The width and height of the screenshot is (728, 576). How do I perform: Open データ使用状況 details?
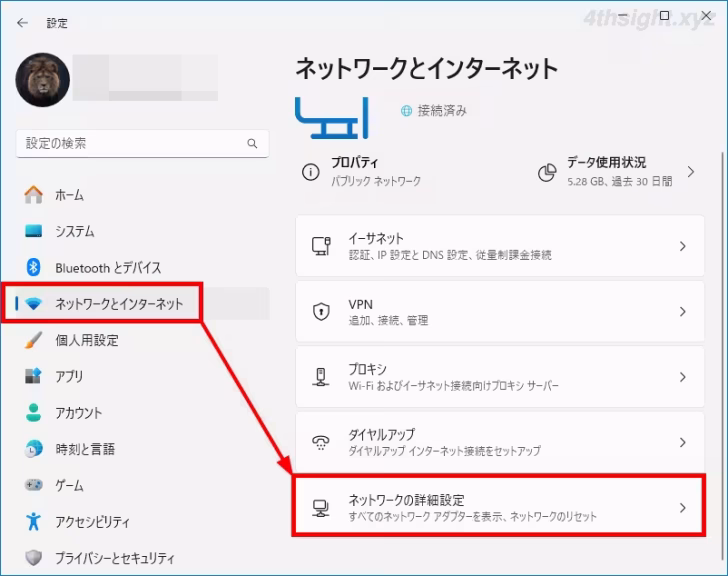point(618,172)
